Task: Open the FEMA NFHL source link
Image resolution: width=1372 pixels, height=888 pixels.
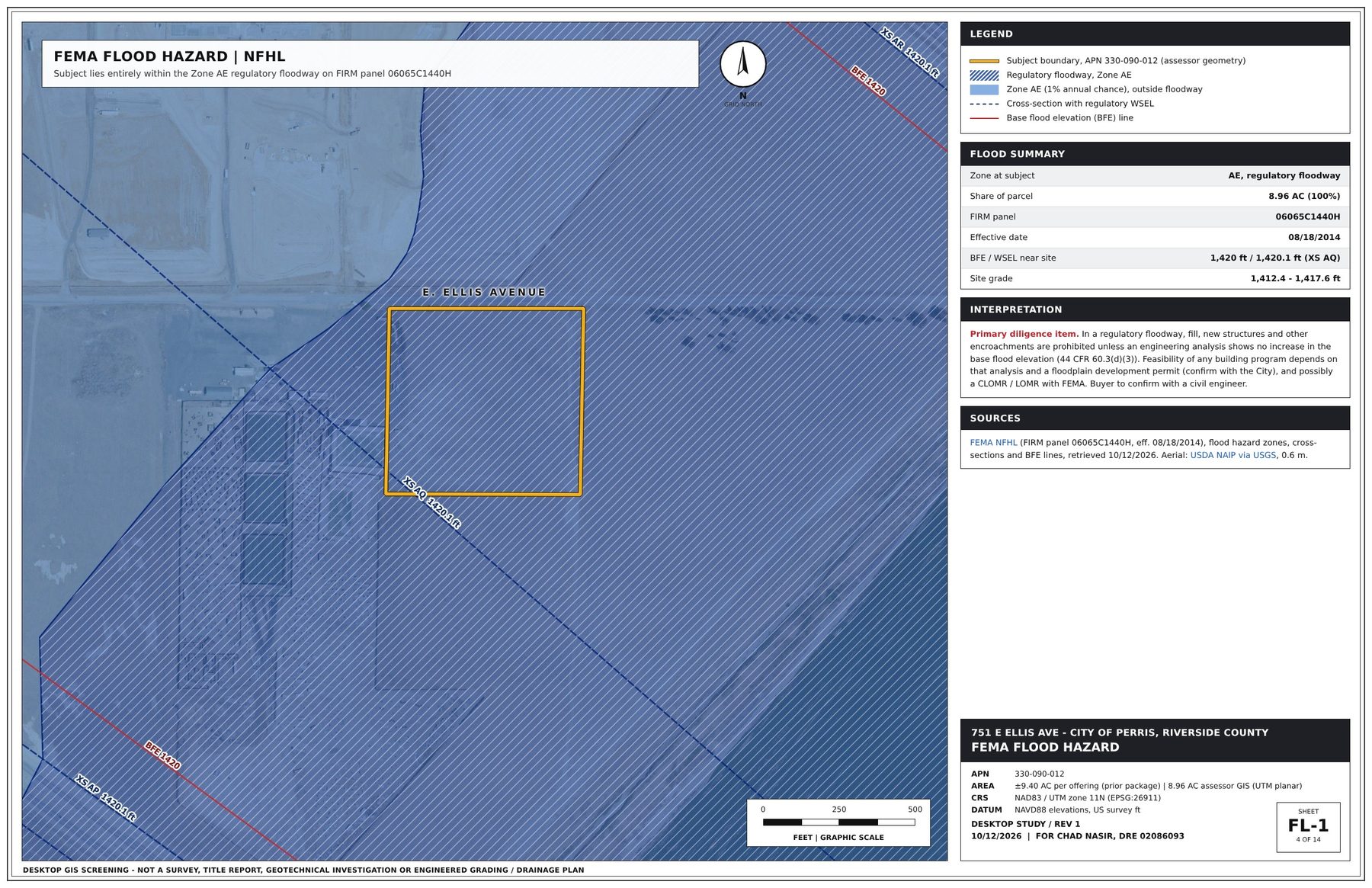Action: [x=993, y=442]
